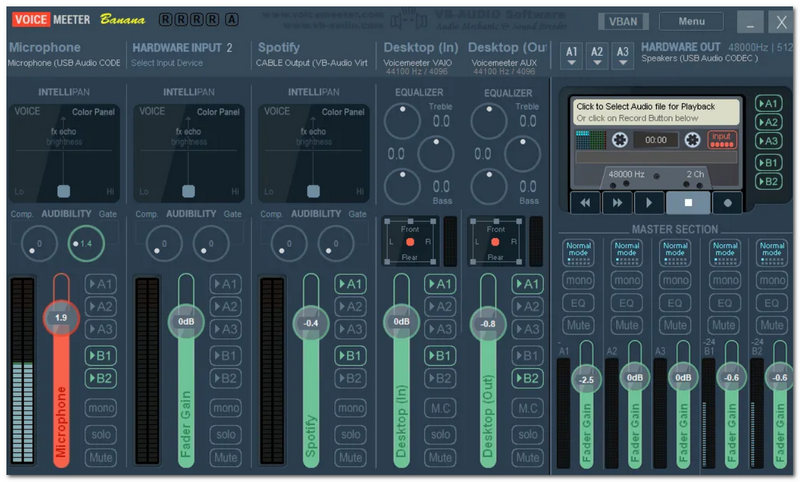Start recording with the record button
The width and height of the screenshot is (800, 482).
[728, 203]
